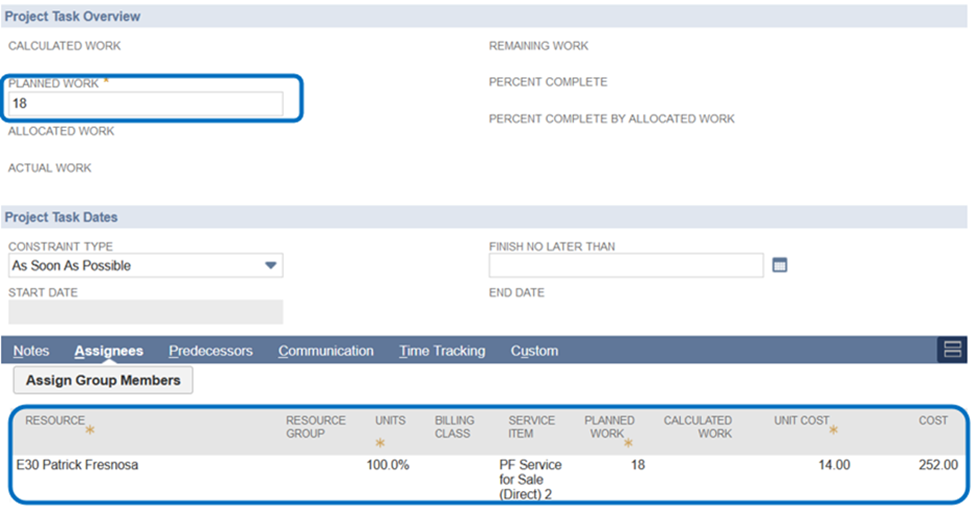975x512 pixels.
Task: Click the Allocated Work label
Action: click(61, 131)
